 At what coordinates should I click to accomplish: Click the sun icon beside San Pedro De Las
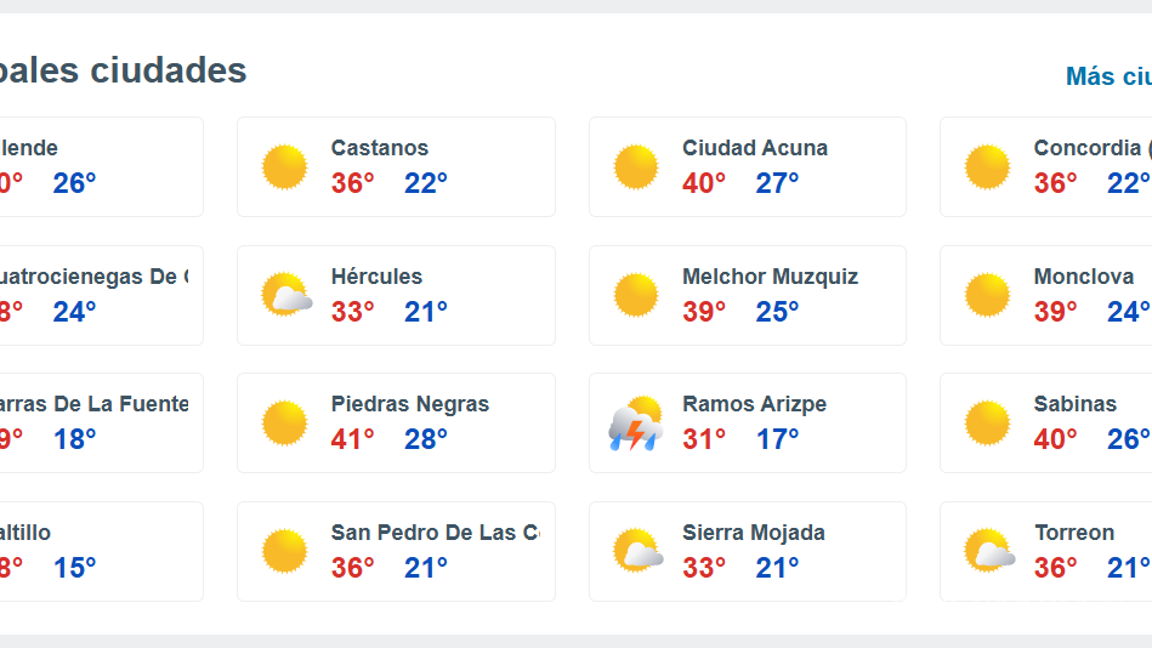pos(285,550)
